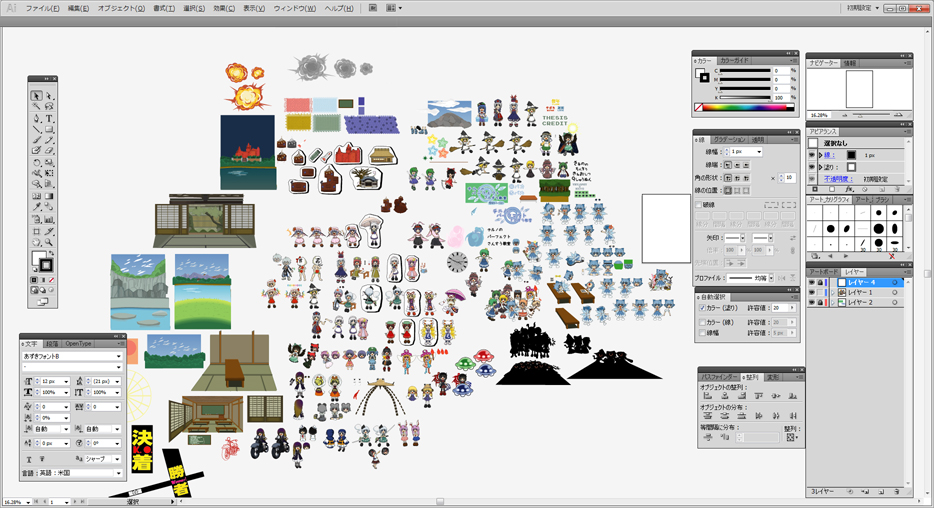The image size is (934, 508).
Task: Select the Column Graph tool
Action: click(49, 219)
